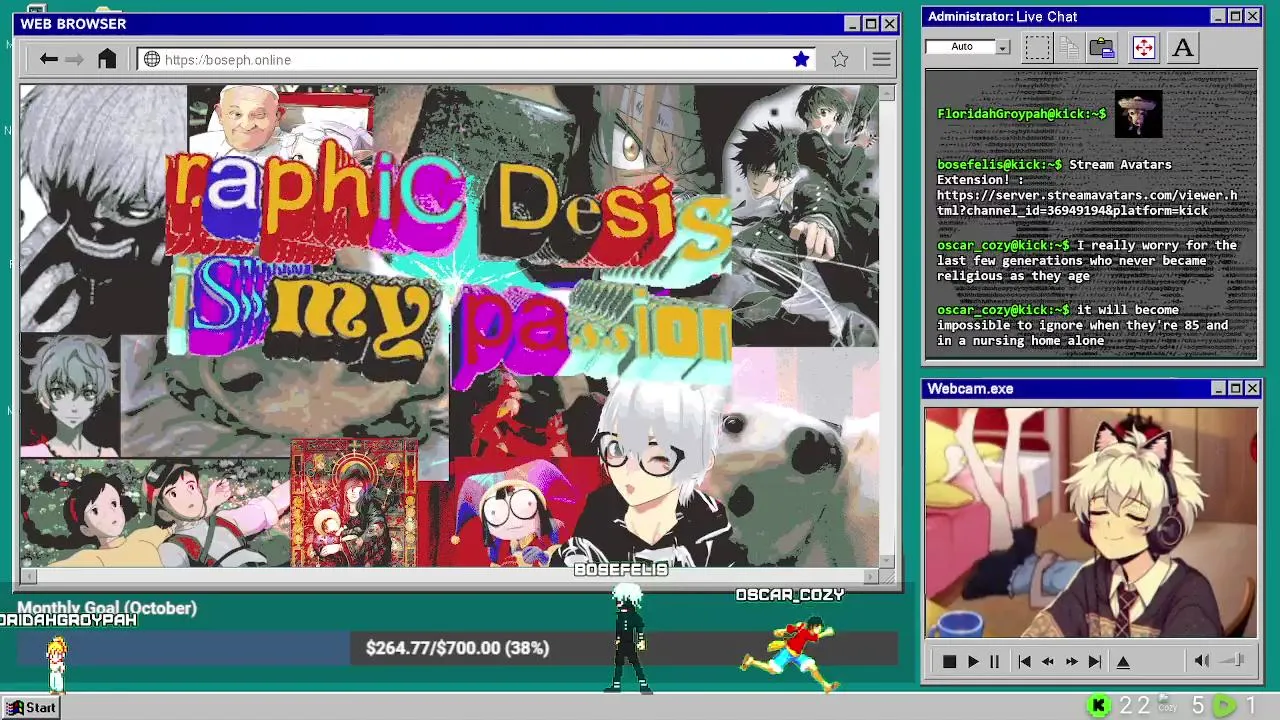Click the FloridahGroypah pixel avatar

pos(57,663)
